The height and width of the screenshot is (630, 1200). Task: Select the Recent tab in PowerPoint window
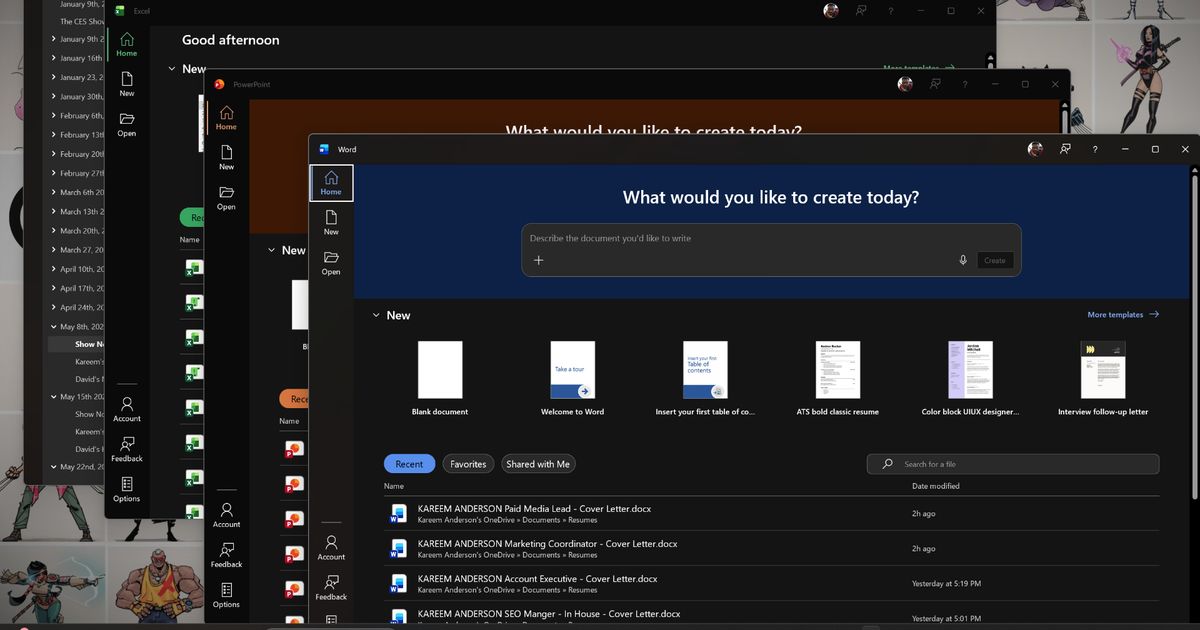pos(294,399)
